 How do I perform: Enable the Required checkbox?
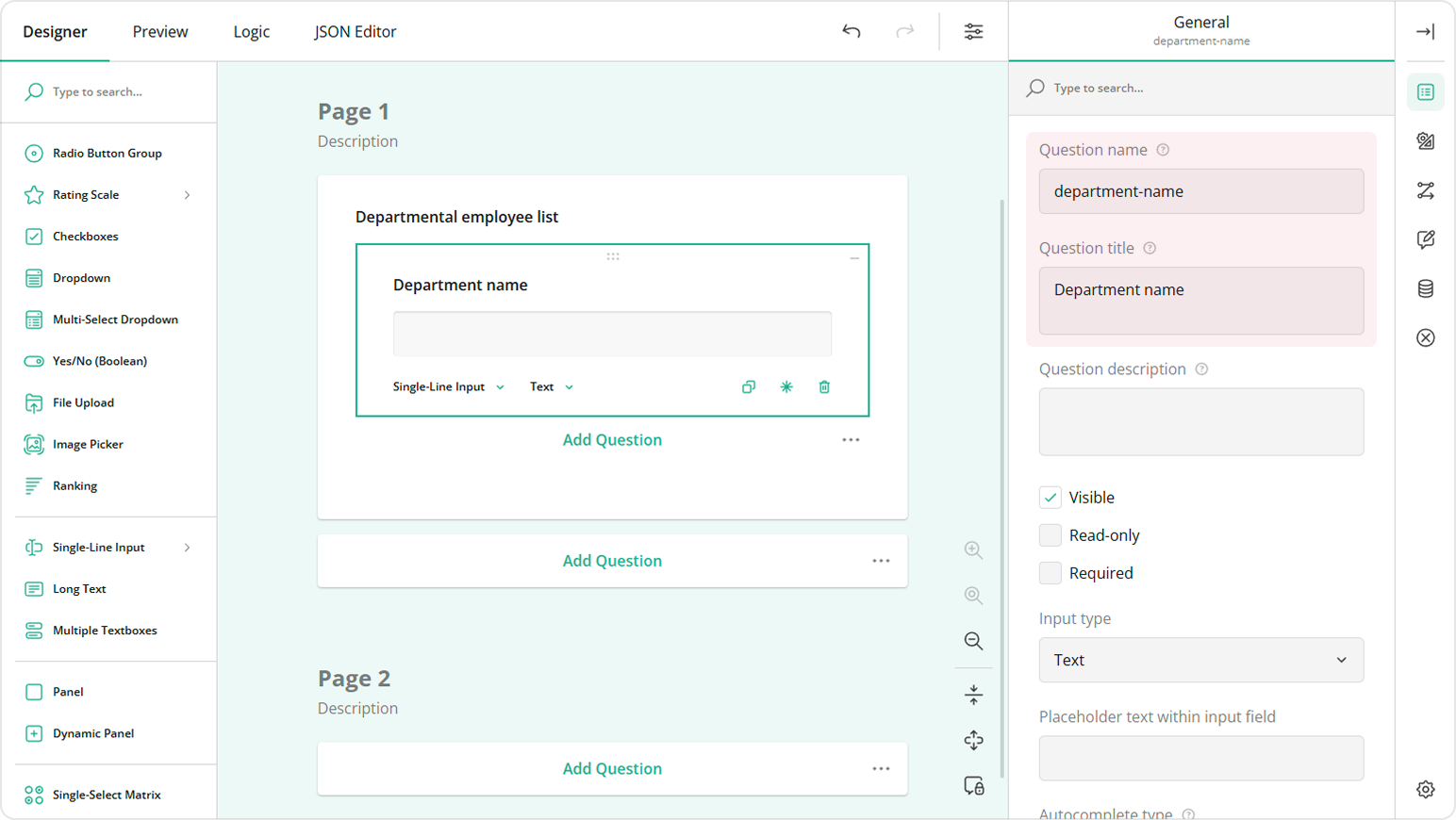tap(1050, 572)
